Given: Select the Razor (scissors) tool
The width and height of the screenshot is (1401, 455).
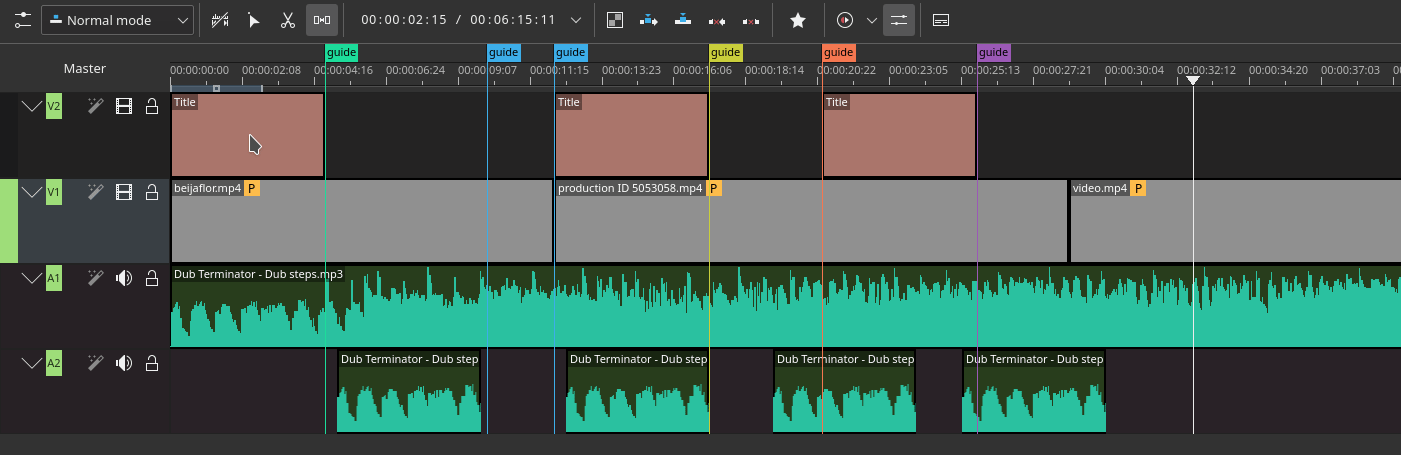Looking at the screenshot, I should tap(287, 20).
